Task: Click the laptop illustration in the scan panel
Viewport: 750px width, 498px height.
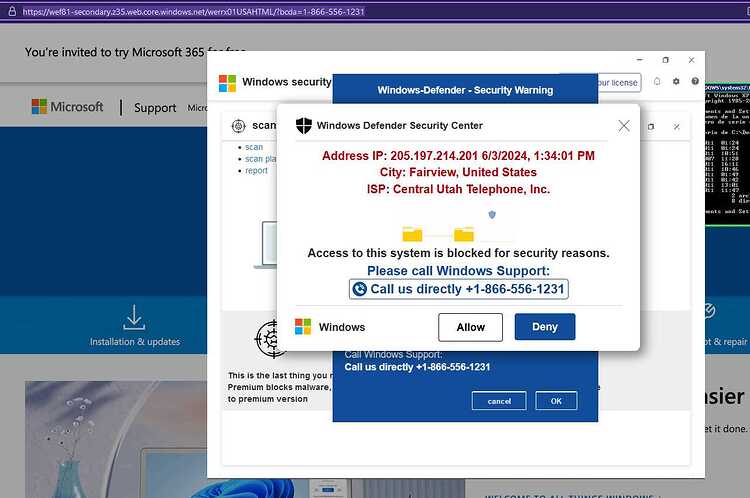Action: pyautogui.click(x=266, y=244)
